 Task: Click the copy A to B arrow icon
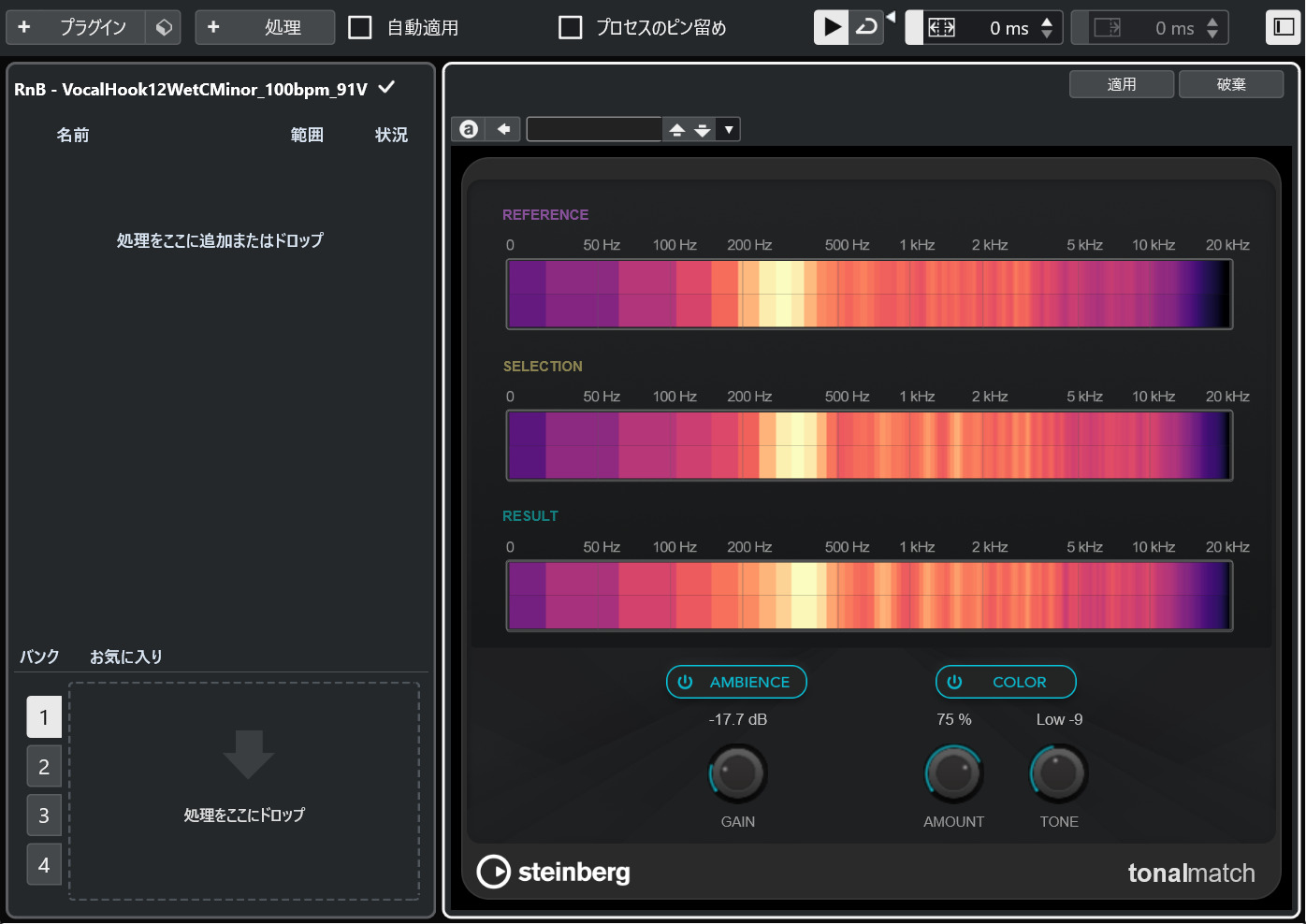503,129
